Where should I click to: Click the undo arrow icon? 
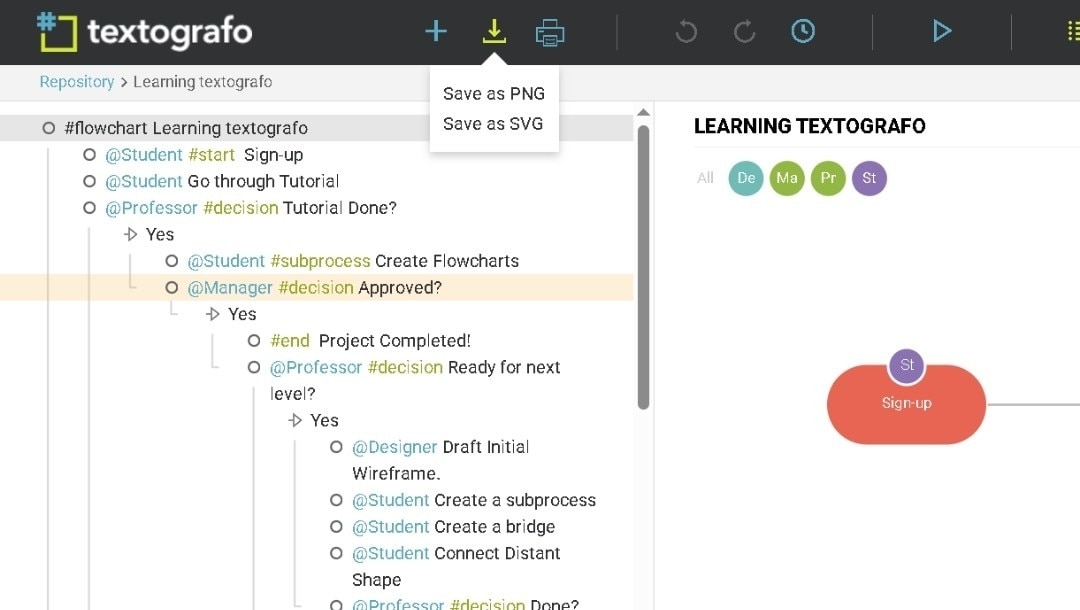685,31
